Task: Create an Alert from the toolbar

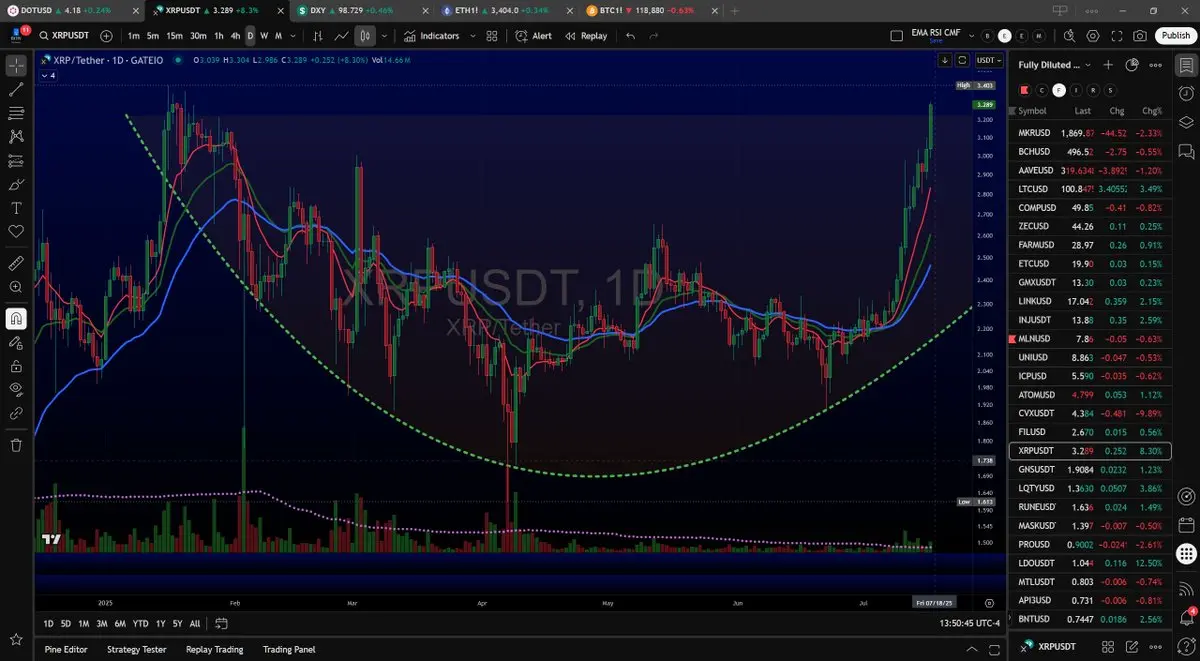Action: point(533,36)
